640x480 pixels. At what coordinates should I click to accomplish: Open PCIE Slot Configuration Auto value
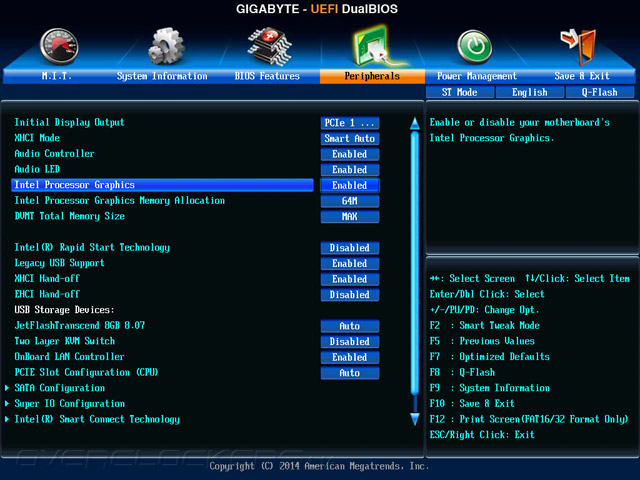[350, 373]
